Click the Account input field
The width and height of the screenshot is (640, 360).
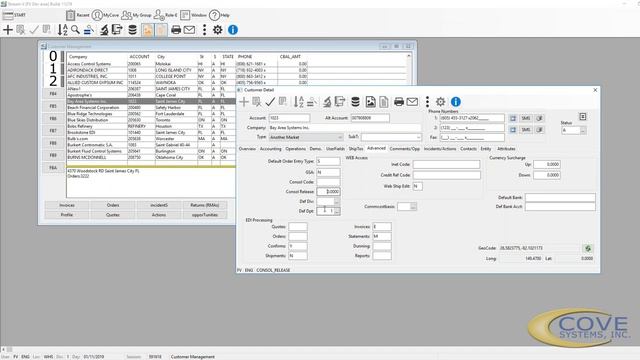click(x=289, y=118)
